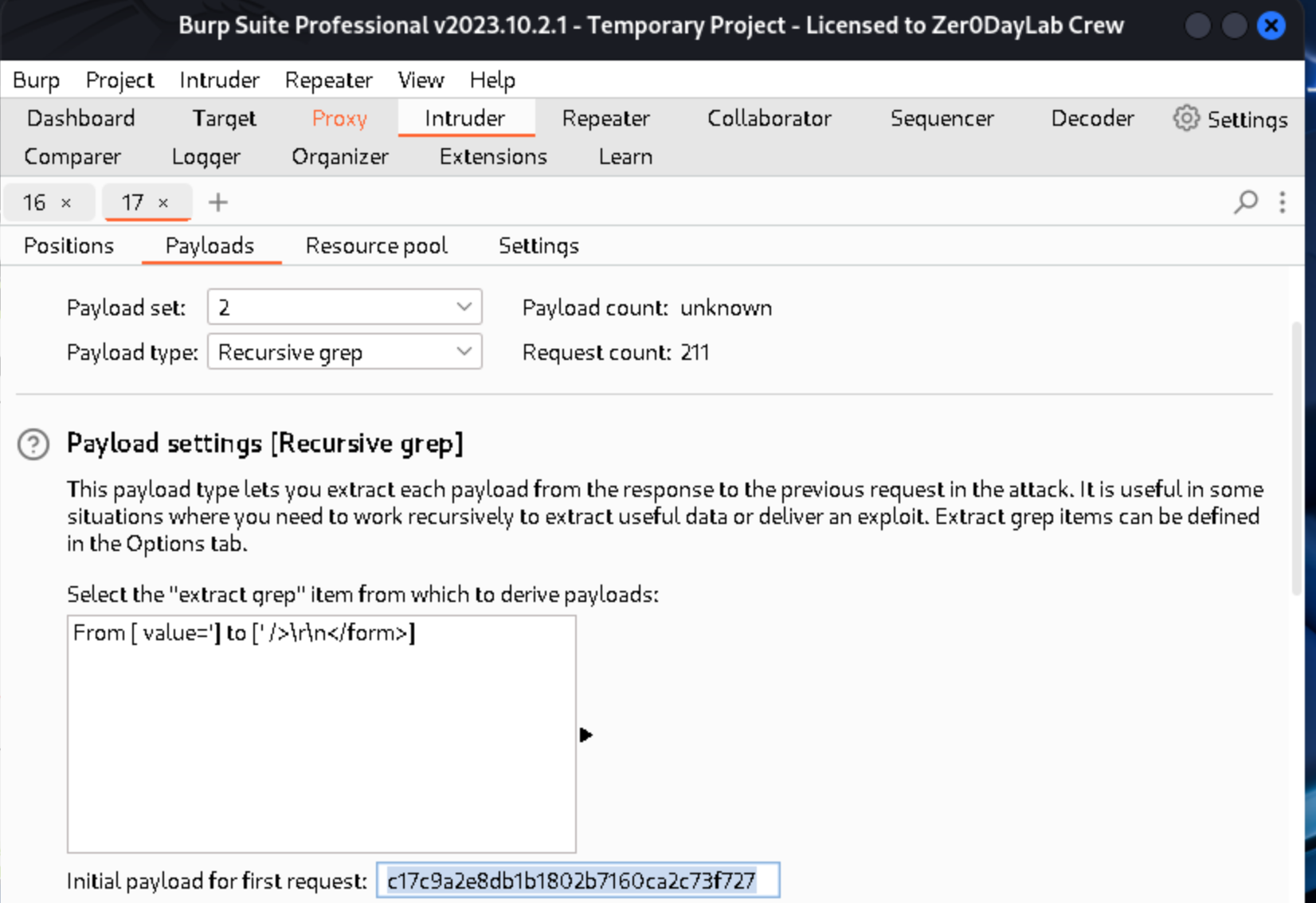Screen dimensions: 1316x903
Task: Go to the Intruder Settings sub-tab
Action: 539,246
